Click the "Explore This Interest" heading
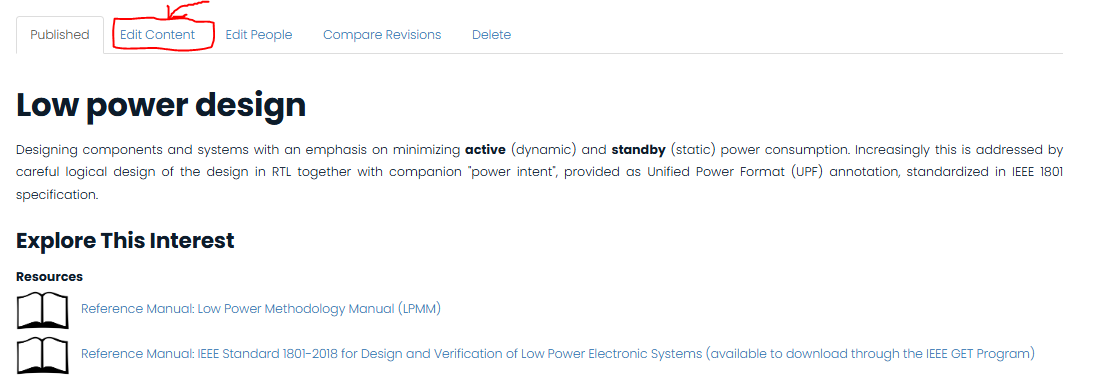The width and height of the screenshot is (1097, 388). [x=125, y=240]
